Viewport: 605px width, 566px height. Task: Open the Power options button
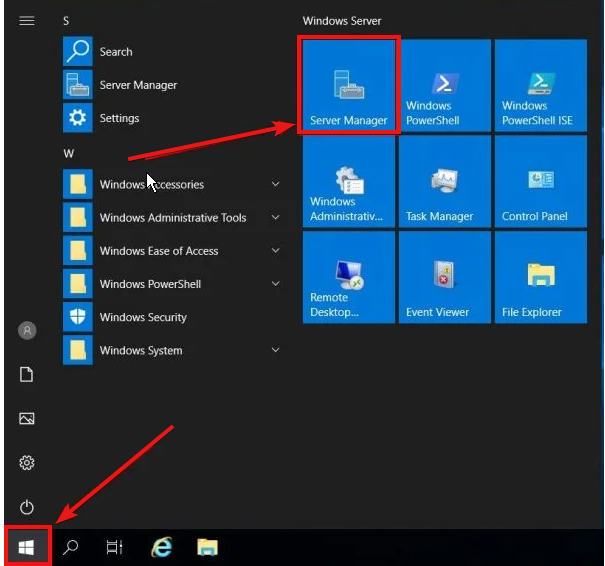(27, 507)
